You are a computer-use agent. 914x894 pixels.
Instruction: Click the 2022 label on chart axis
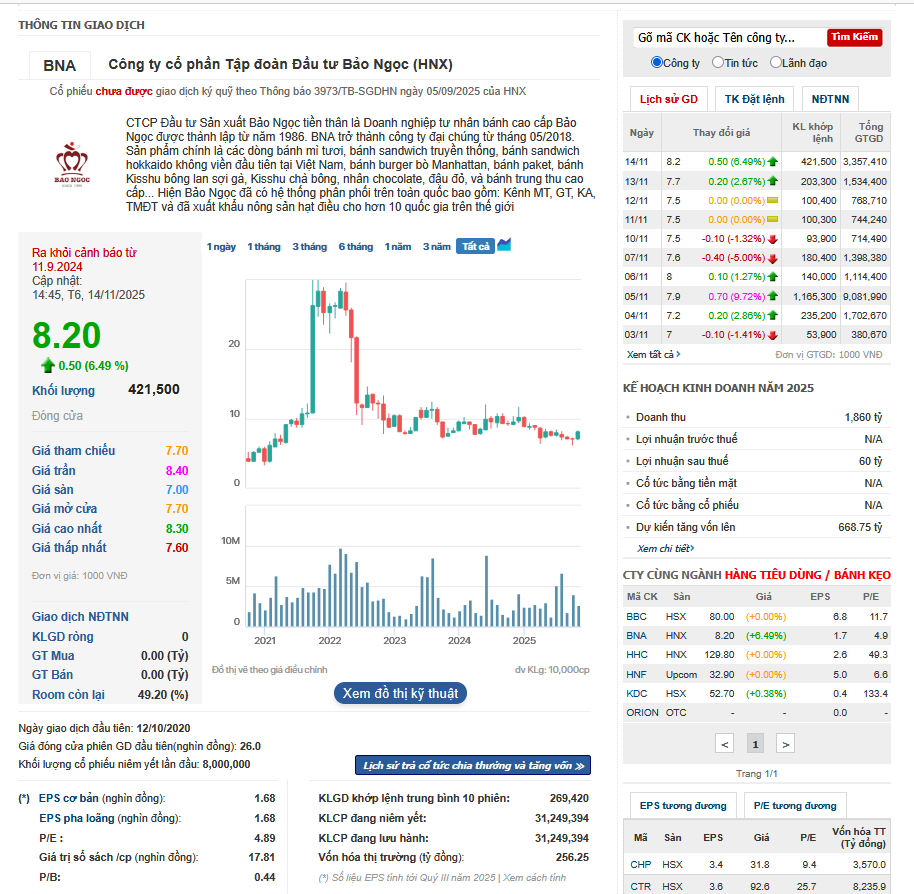(x=330, y=640)
